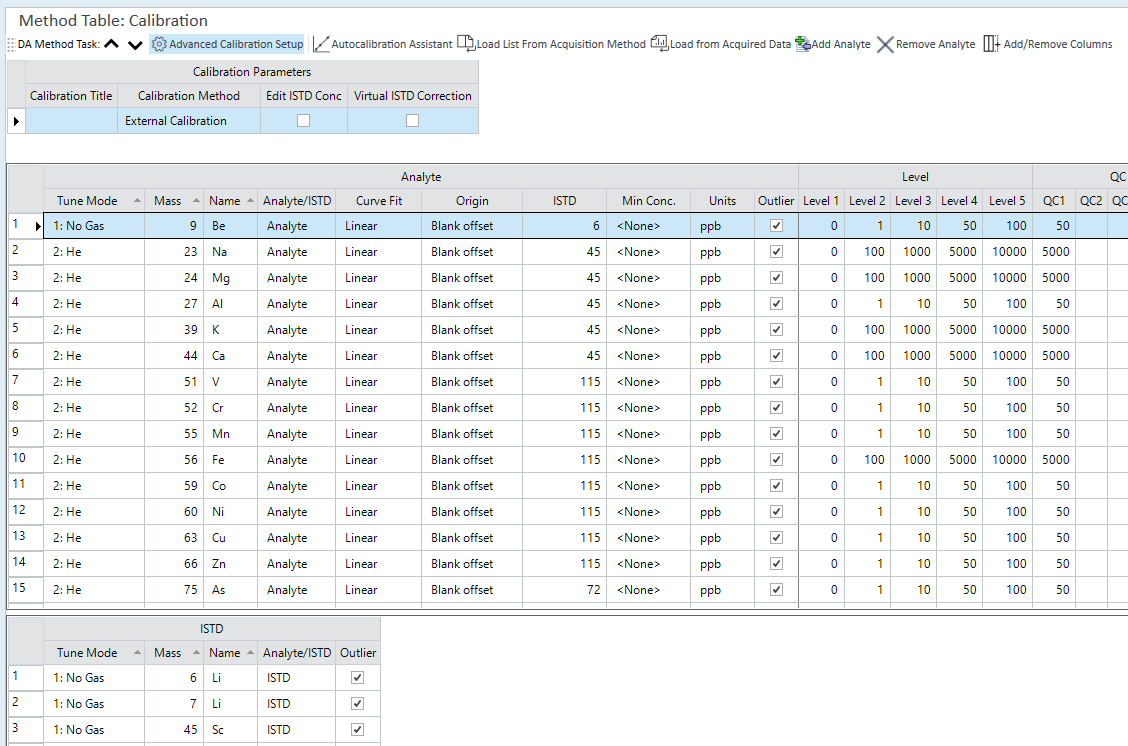Select analyte row 7 header

point(25,381)
